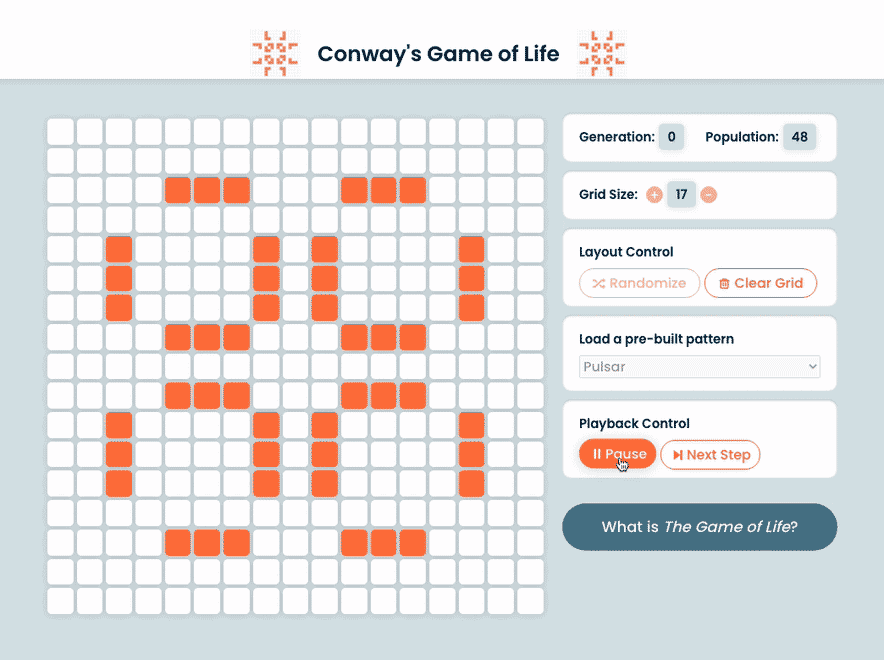Click the trash icon on Clear Grid
The height and width of the screenshot is (660, 884).
(724, 284)
